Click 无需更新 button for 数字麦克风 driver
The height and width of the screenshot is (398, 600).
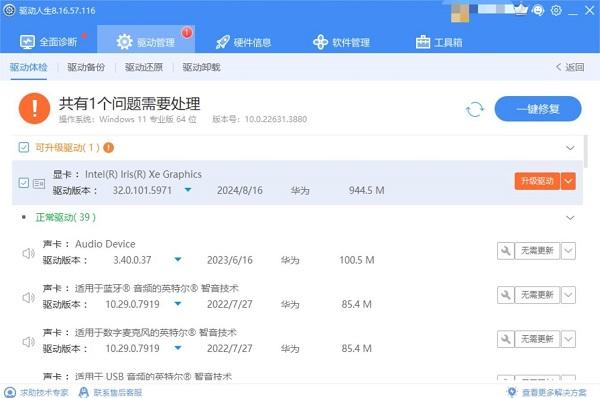click(x=537, y=339)
